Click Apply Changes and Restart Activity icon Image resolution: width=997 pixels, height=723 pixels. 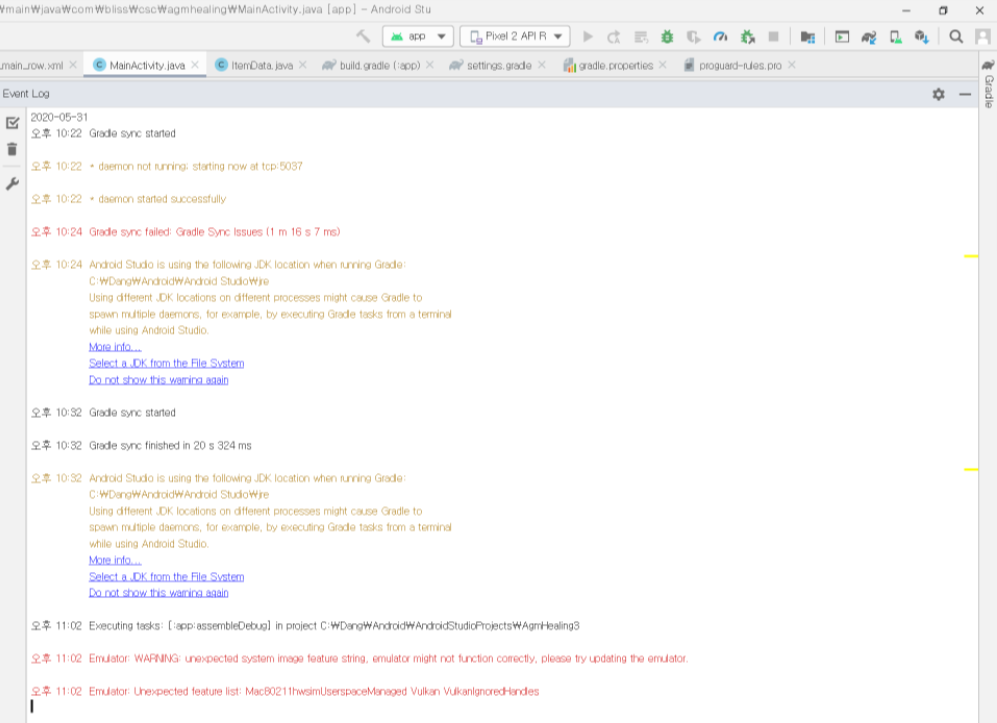point(614,37)
